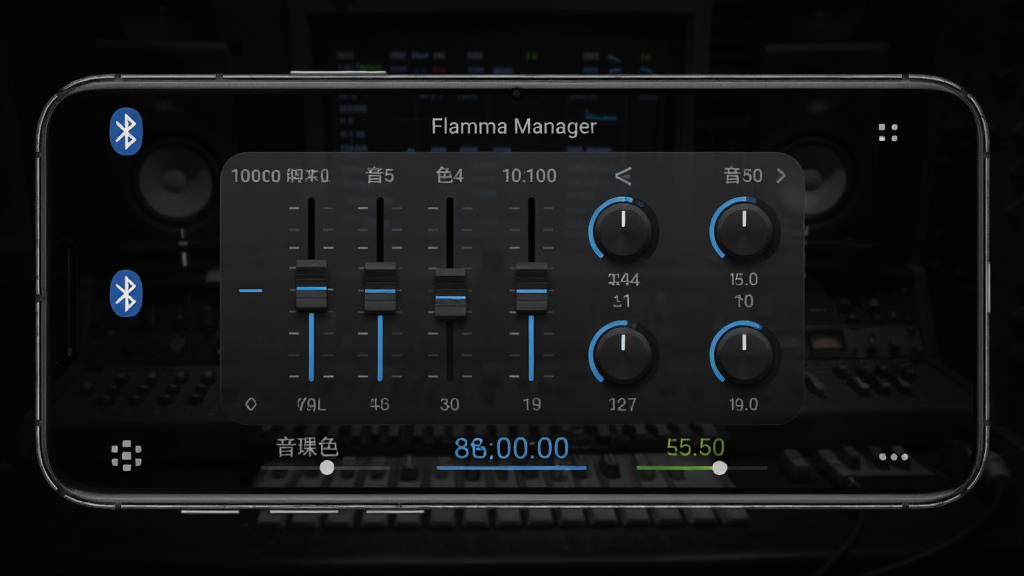The height and width of the screenshot is (576, 1024).
Task: Click the knob above value 15.0
Action: [x=744, y=230]
